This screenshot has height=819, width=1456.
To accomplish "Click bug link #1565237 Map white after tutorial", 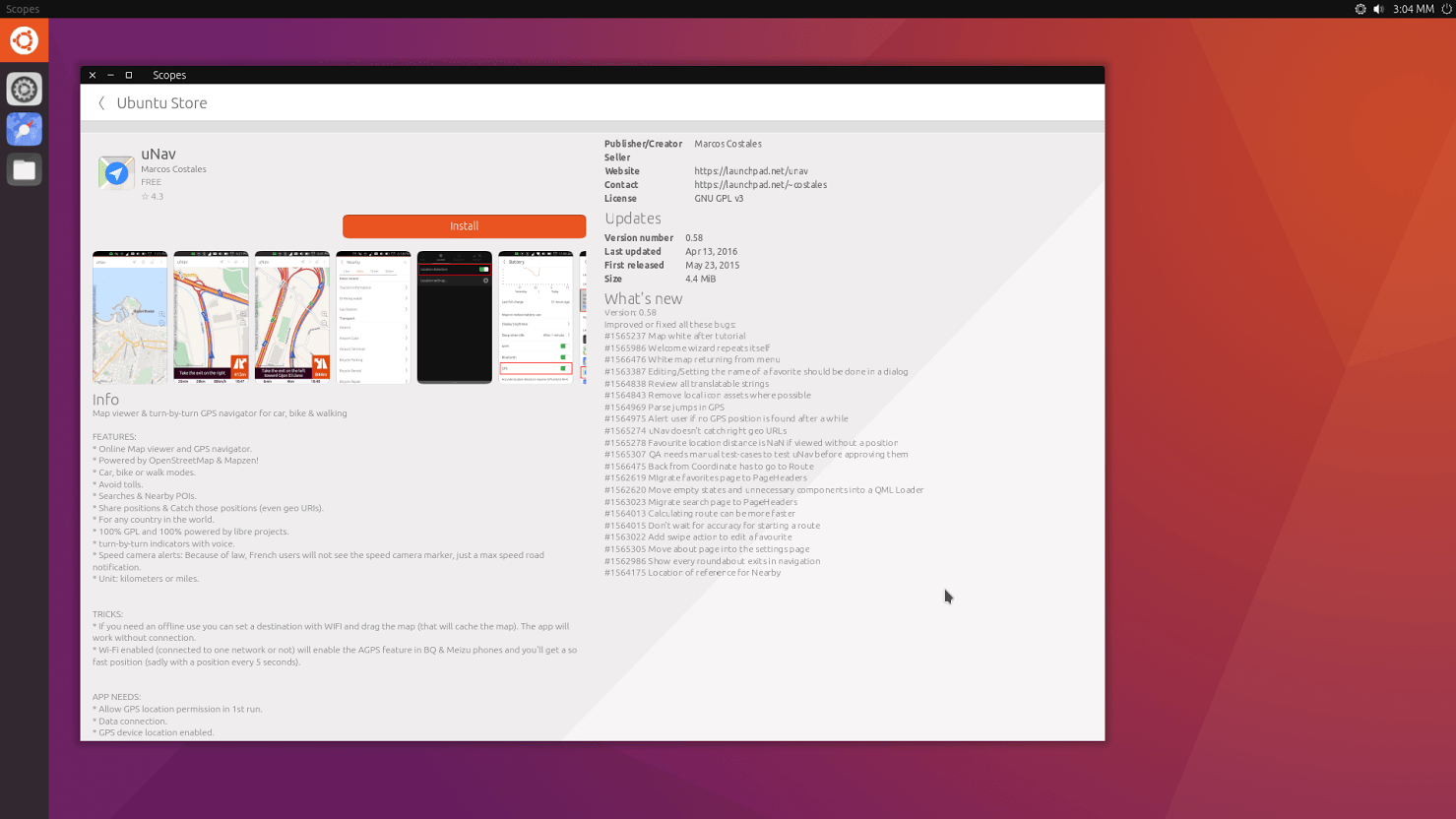I will point(675,336).
